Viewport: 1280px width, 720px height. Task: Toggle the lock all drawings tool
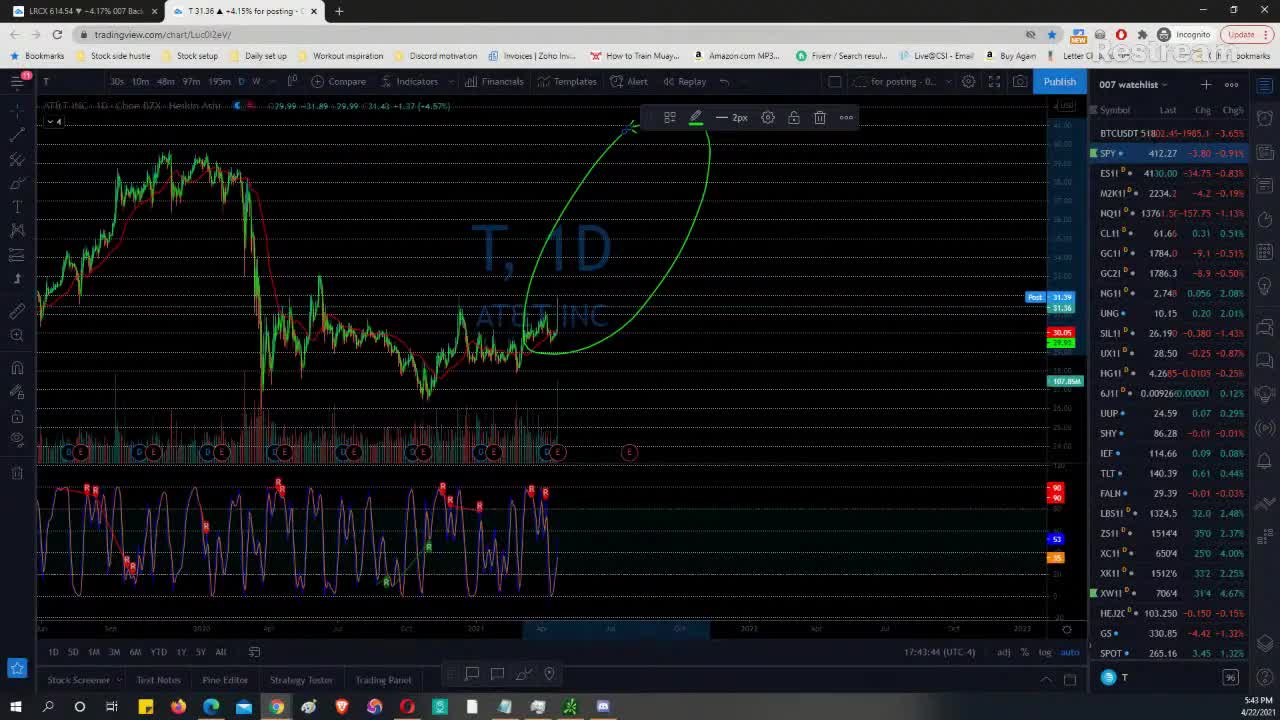(x=17, y=416)
